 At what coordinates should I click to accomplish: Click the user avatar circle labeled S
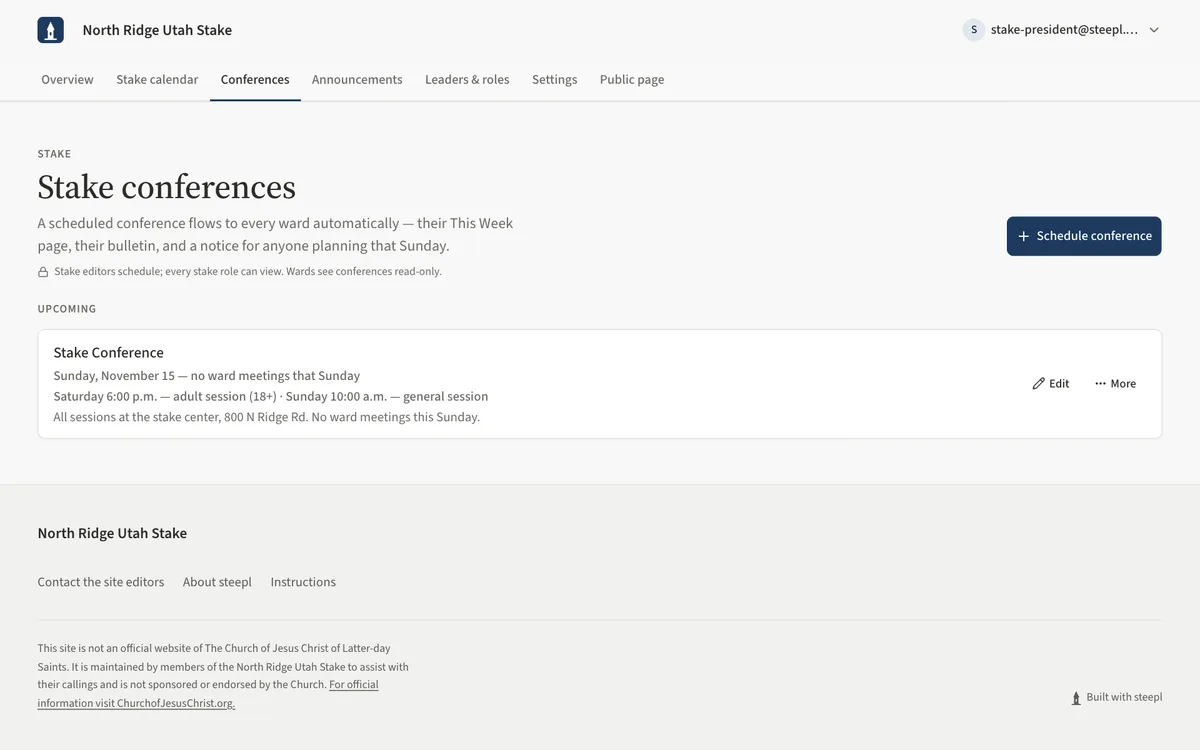[x=974, y=30]
